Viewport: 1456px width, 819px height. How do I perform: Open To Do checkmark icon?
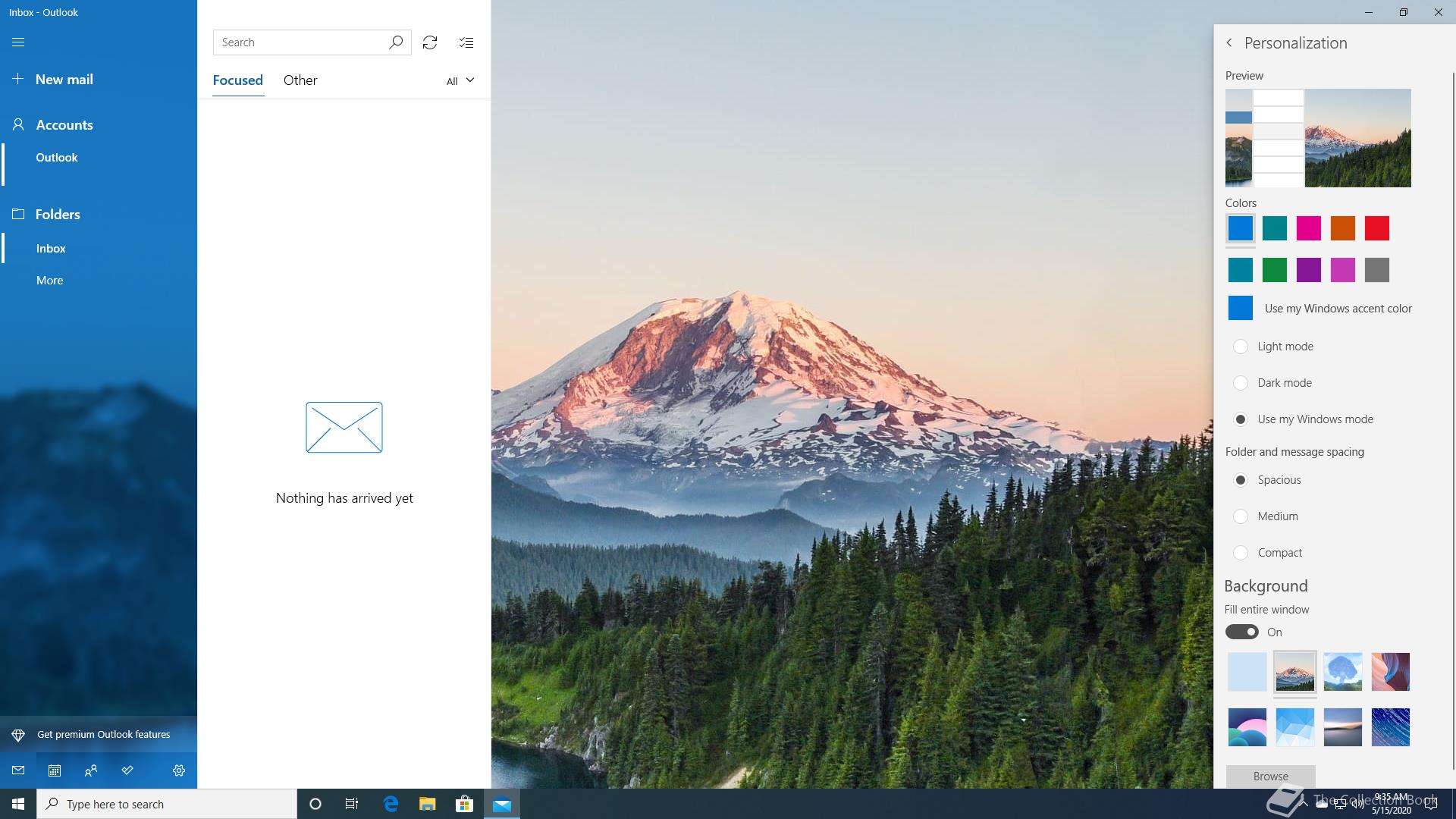pyautogui.click(x=127, y=770)
